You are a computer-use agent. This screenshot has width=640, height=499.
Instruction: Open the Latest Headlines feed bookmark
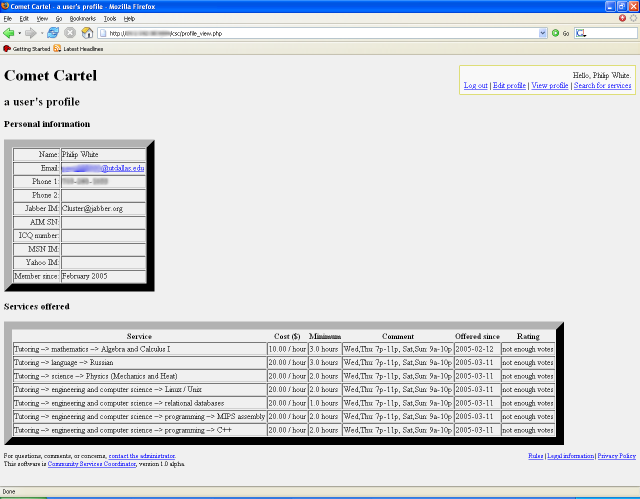pyautogui.click(x=78, y=49)
